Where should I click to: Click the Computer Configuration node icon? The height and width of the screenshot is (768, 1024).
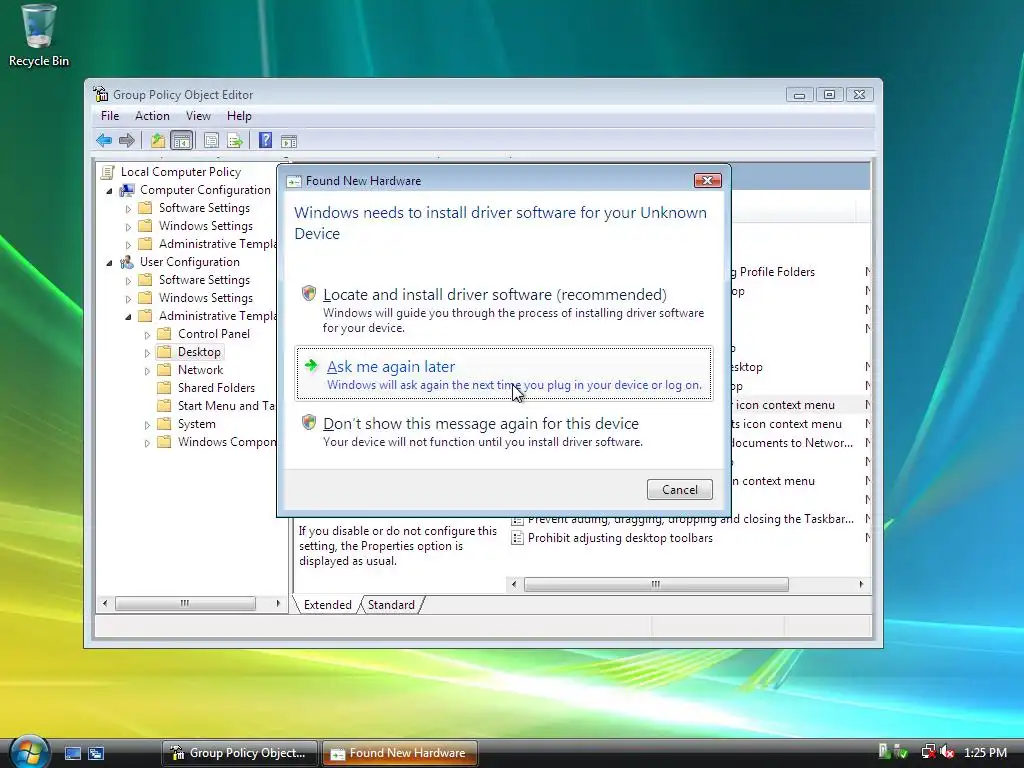[127, 190]
